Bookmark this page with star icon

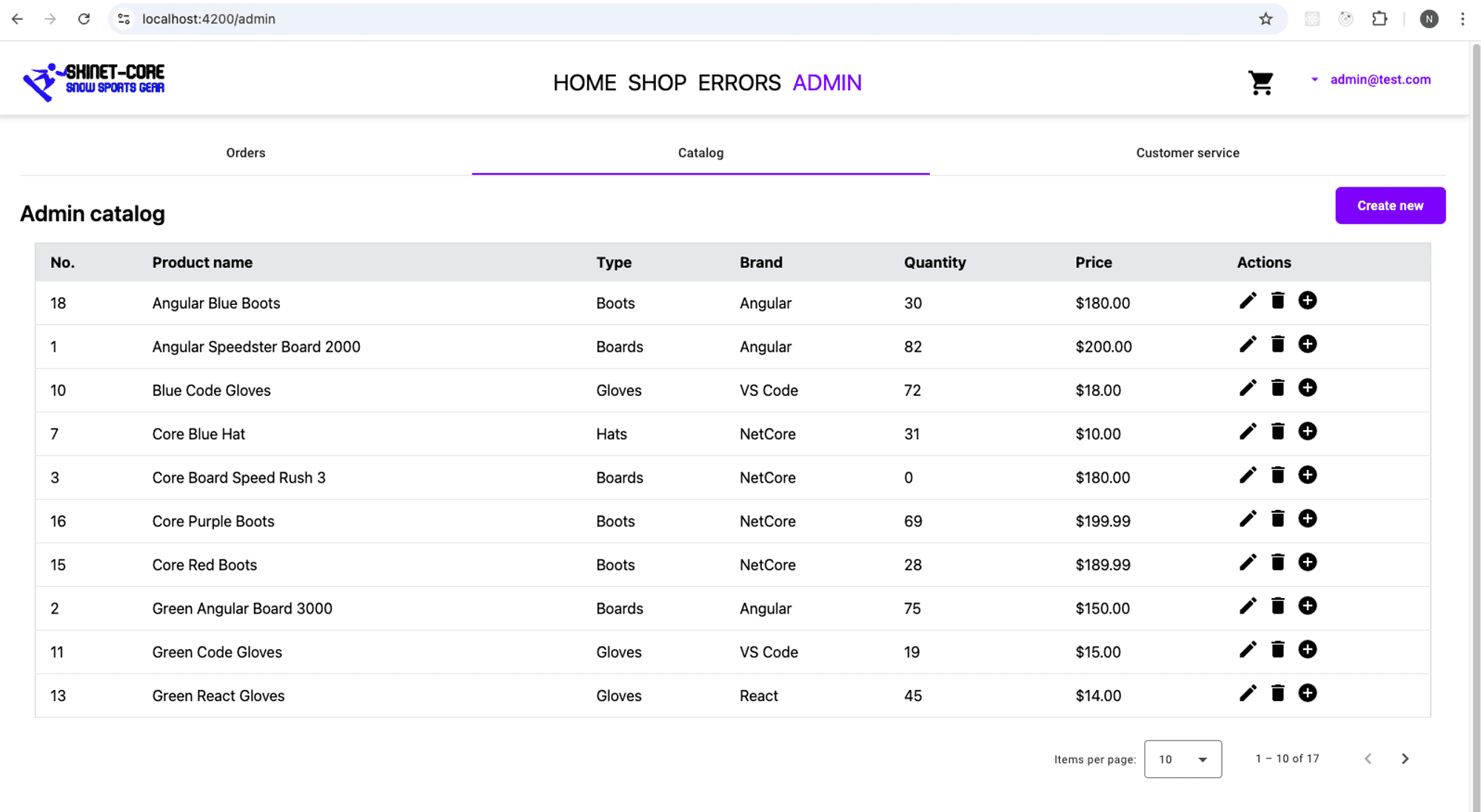point(1266,19)
